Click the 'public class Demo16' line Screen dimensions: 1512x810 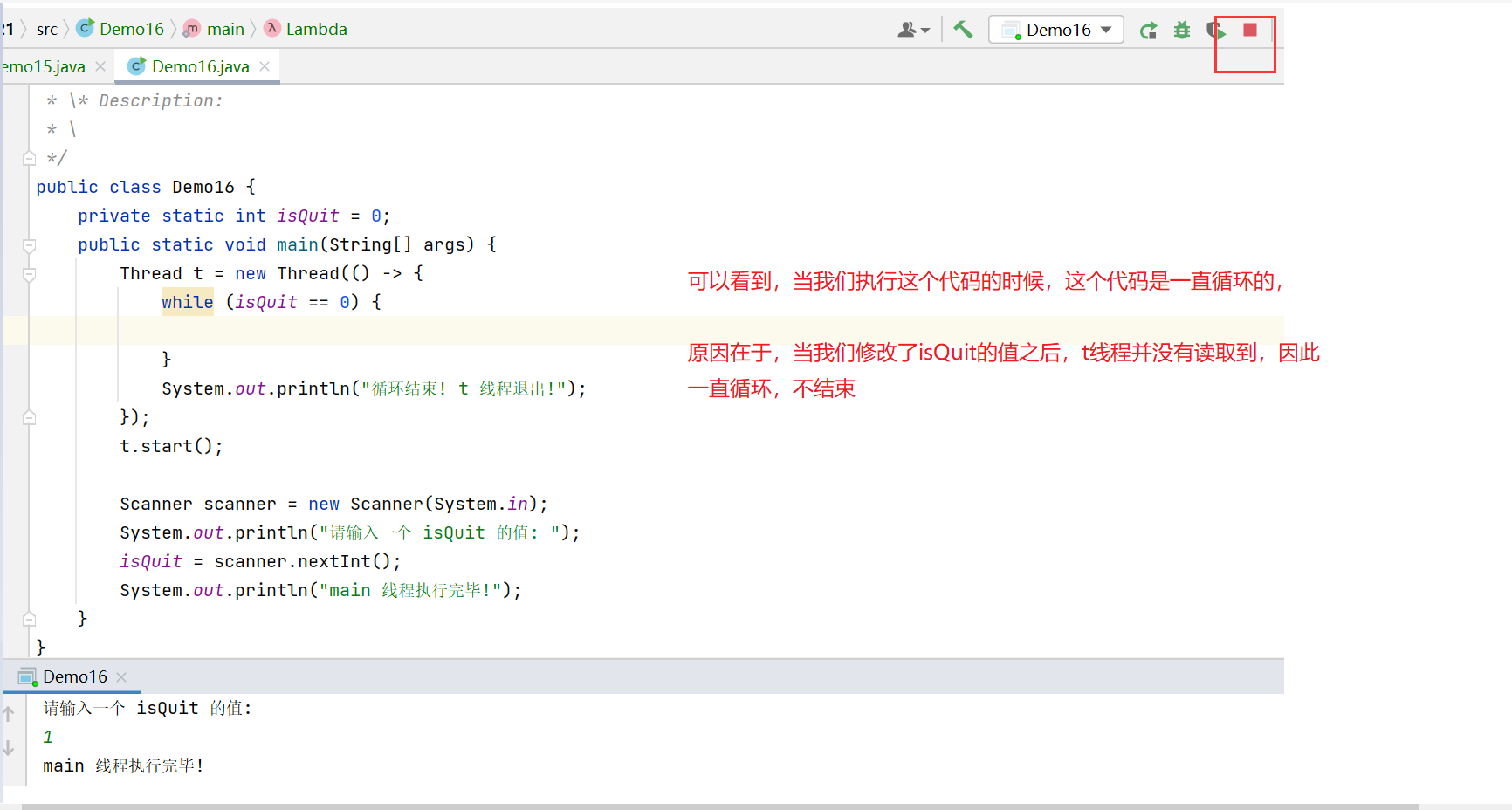[146, 187]
